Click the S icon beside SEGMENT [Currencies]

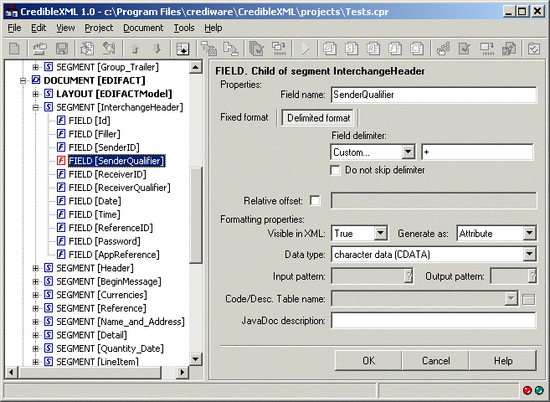click(x=48, y=295)
